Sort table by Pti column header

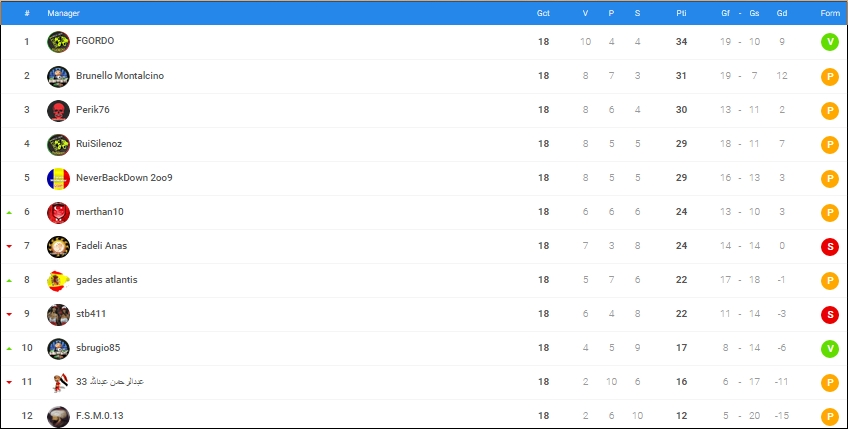point(681,13)
